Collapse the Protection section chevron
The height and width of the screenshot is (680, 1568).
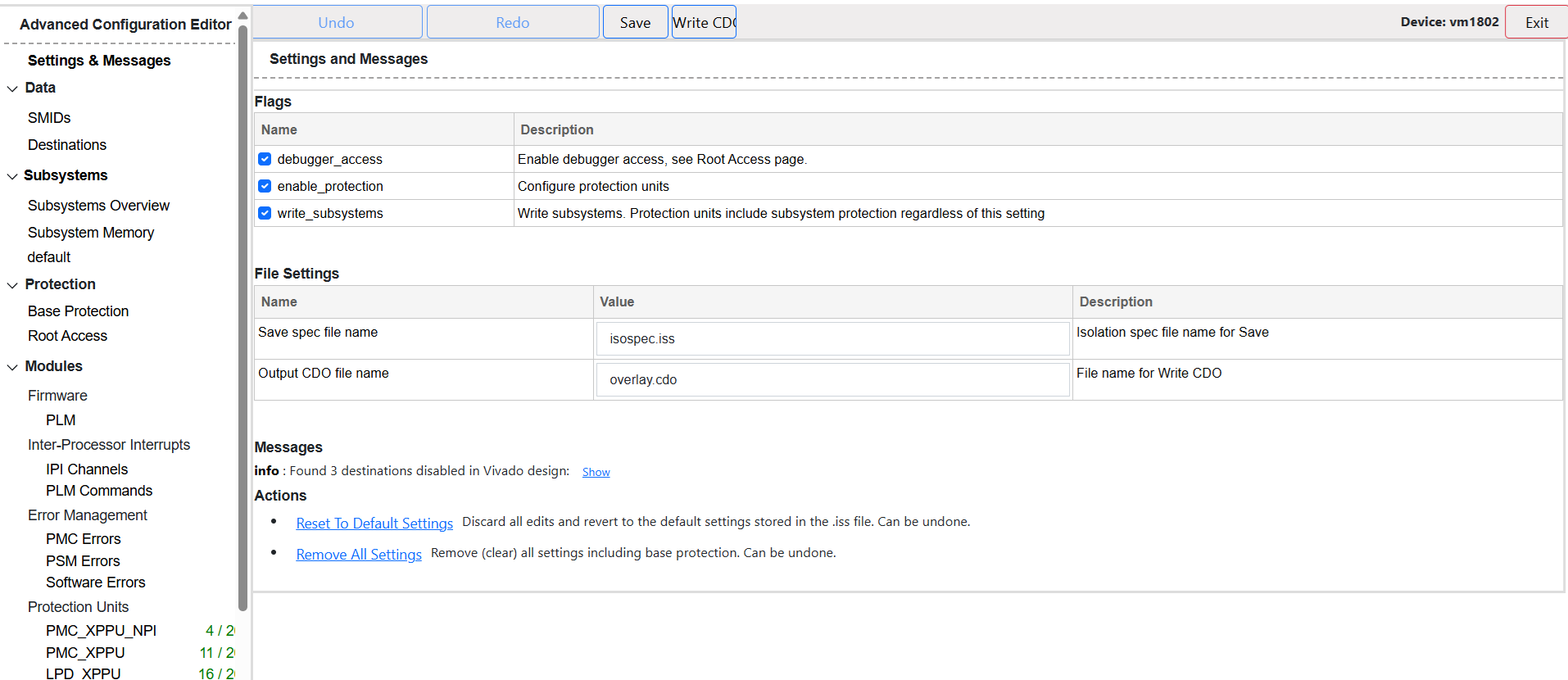(x=12, y=285)
